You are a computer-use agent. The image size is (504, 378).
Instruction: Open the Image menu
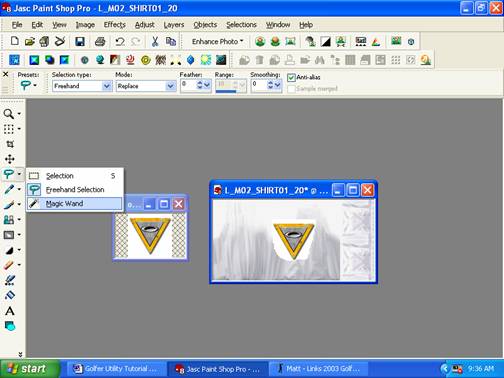point(85,25)
